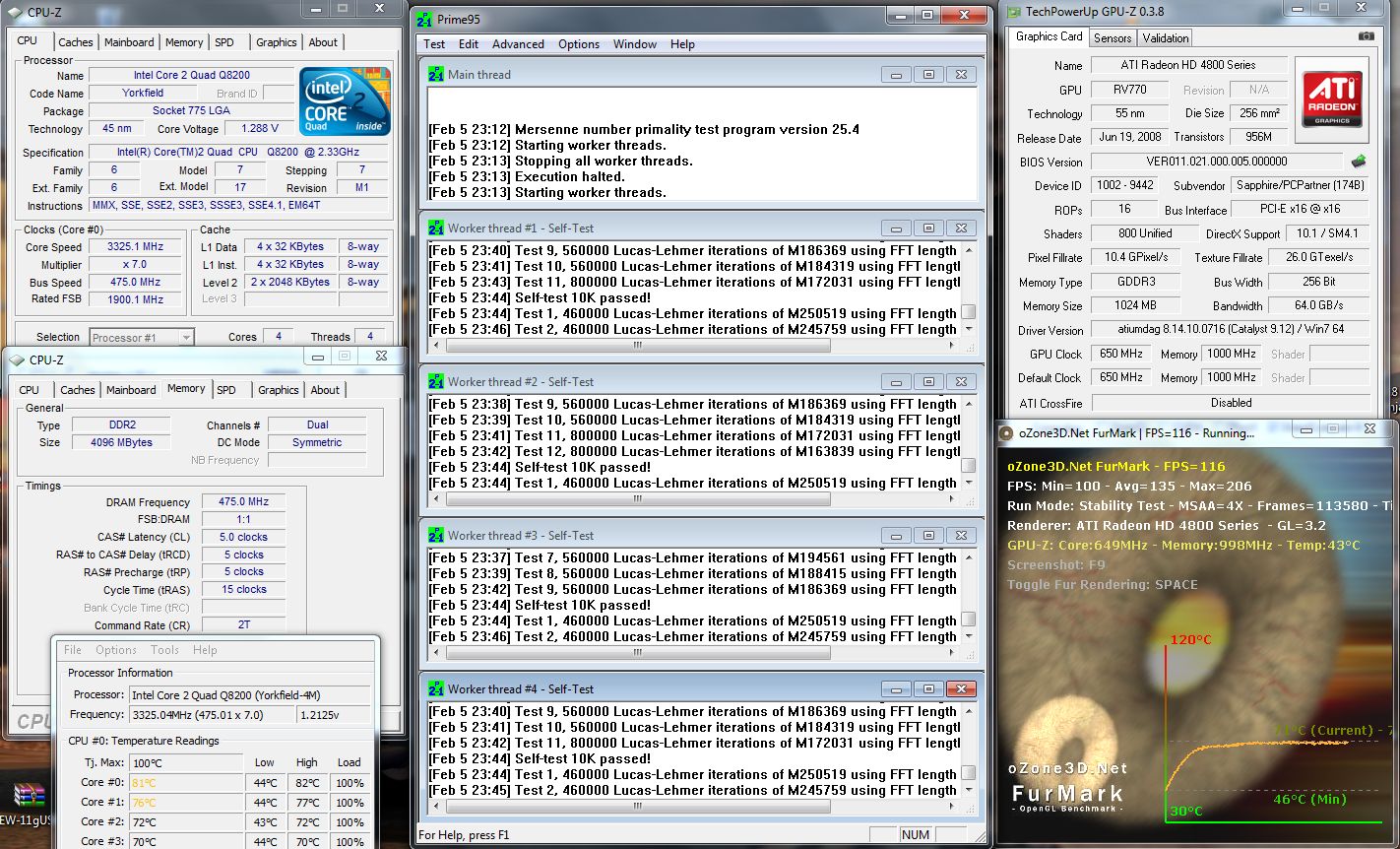Click the Main thread window icon in Prime95
Screen dimensions: 1400x849
(436, 74)
